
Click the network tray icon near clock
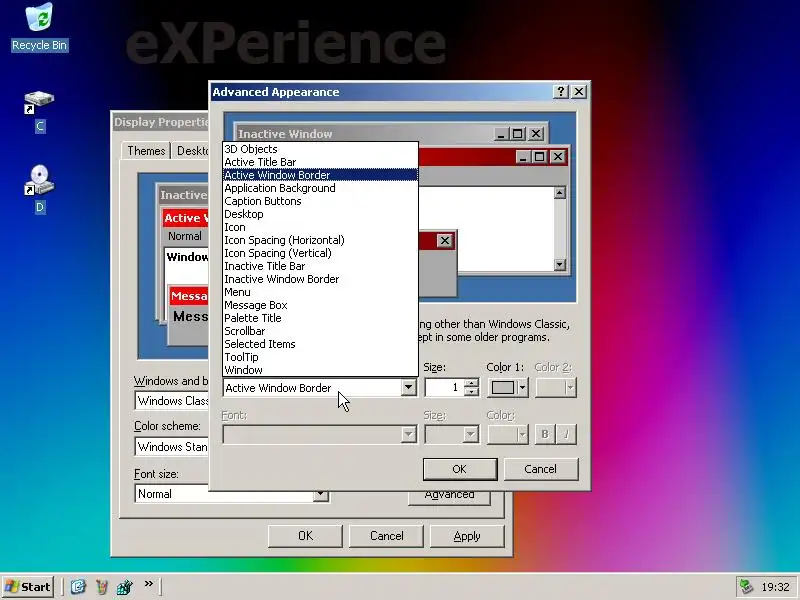[746, 587]
